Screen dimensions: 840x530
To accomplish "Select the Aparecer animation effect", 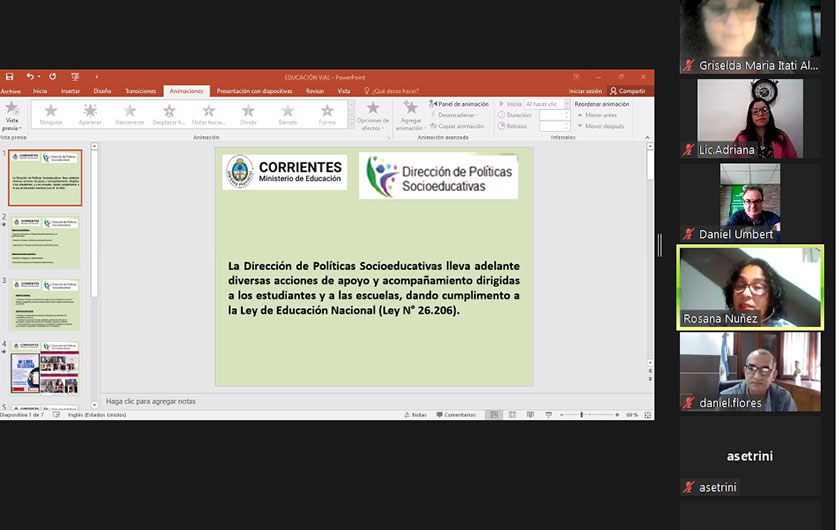I will point(90,114).
